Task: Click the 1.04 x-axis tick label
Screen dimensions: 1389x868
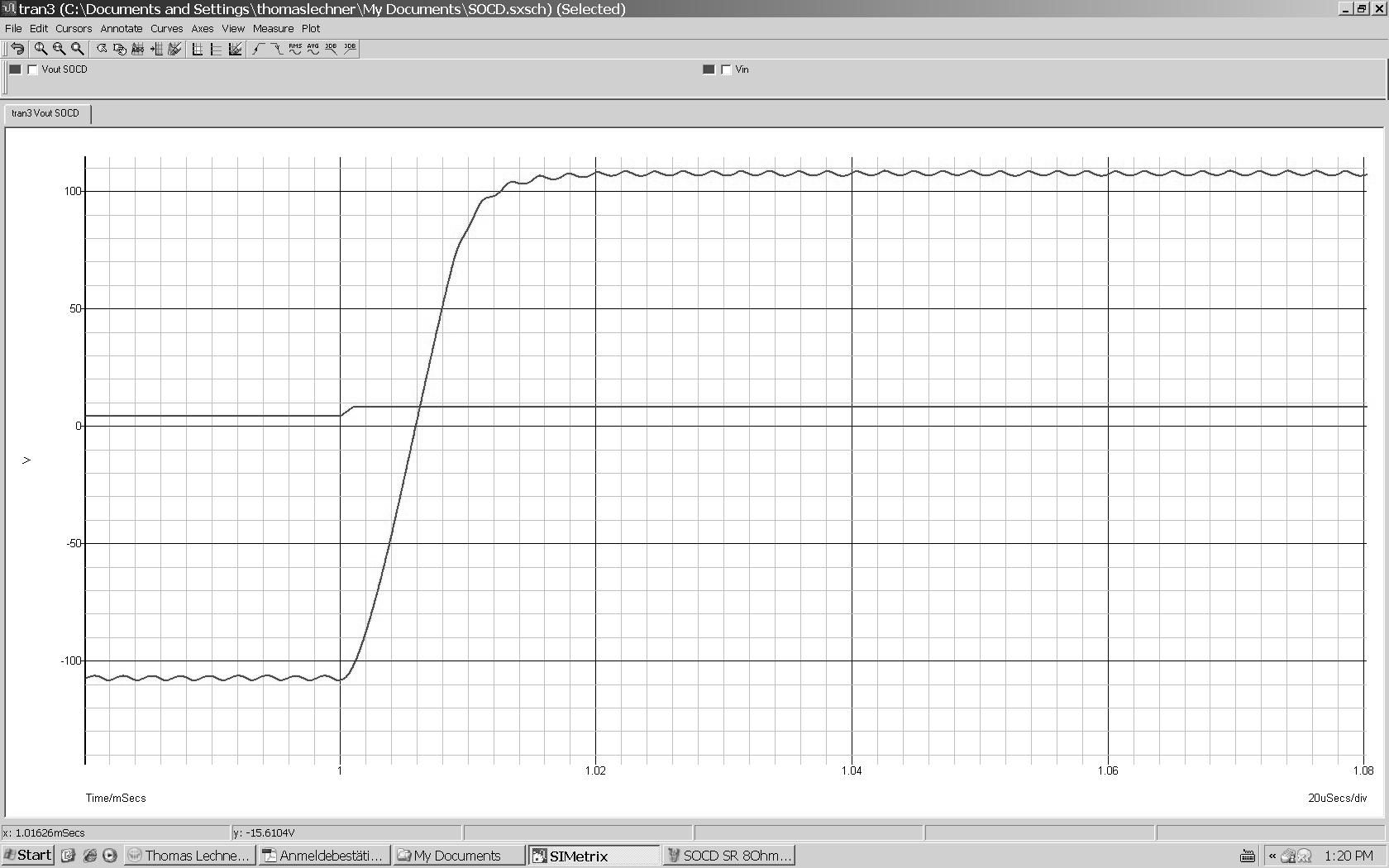Action: pos(852,770)
